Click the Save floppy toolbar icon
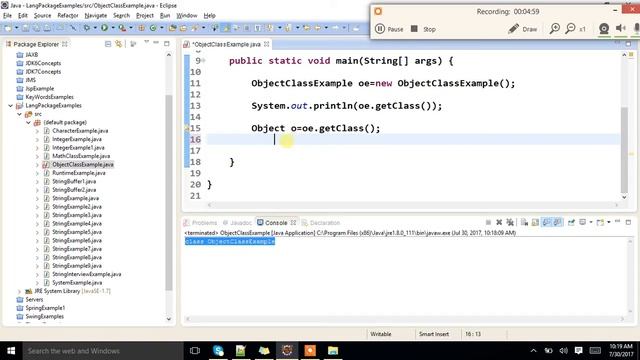The height and width of the screenshot is (360, 640). (x=26, y=28)
